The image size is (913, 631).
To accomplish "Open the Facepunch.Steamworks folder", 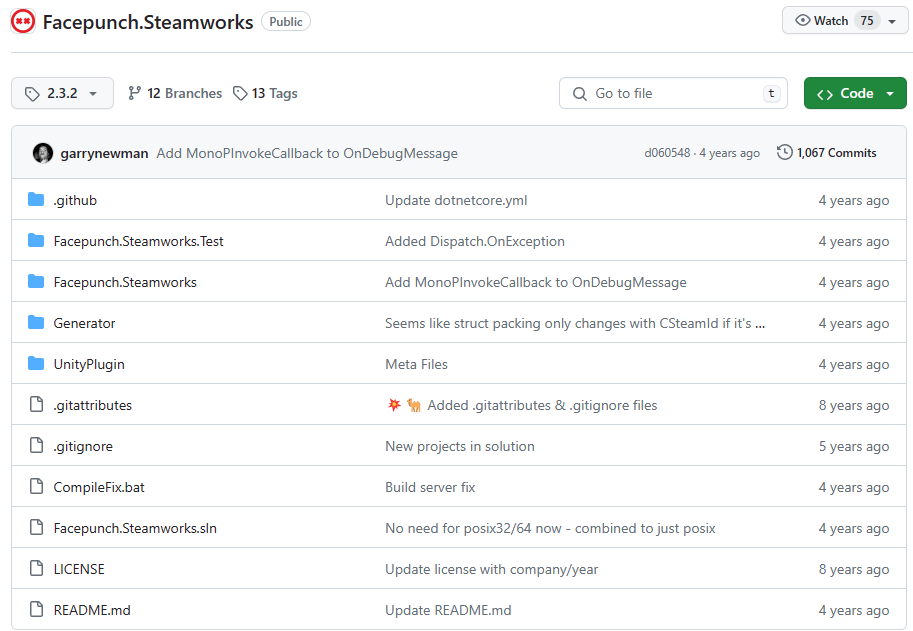I will click(125, 282).
